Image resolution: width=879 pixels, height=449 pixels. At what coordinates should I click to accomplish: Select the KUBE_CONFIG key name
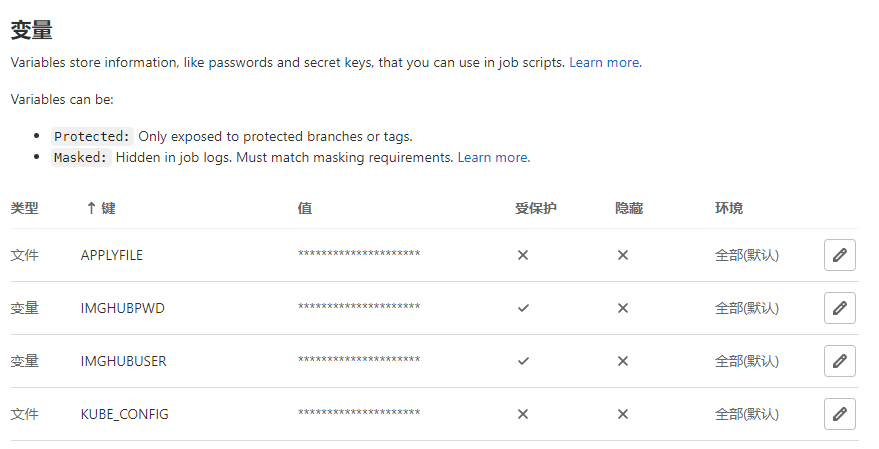tap(124, 414)
